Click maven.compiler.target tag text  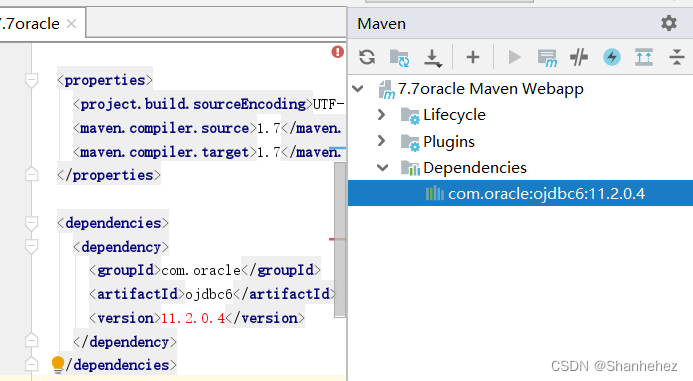coord(164,152)
